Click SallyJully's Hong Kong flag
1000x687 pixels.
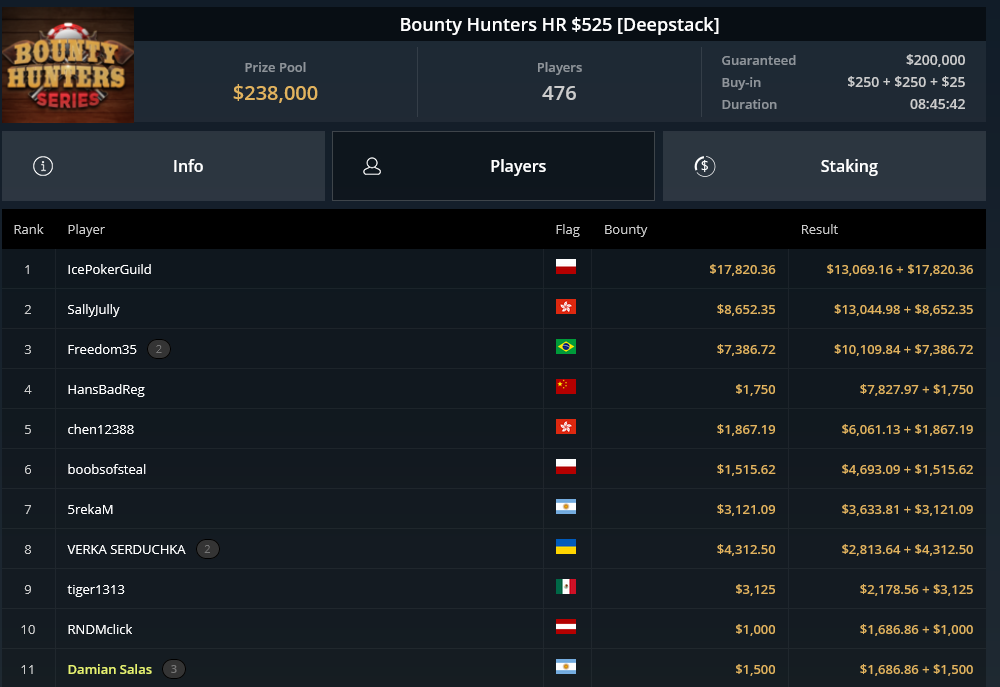566,307
